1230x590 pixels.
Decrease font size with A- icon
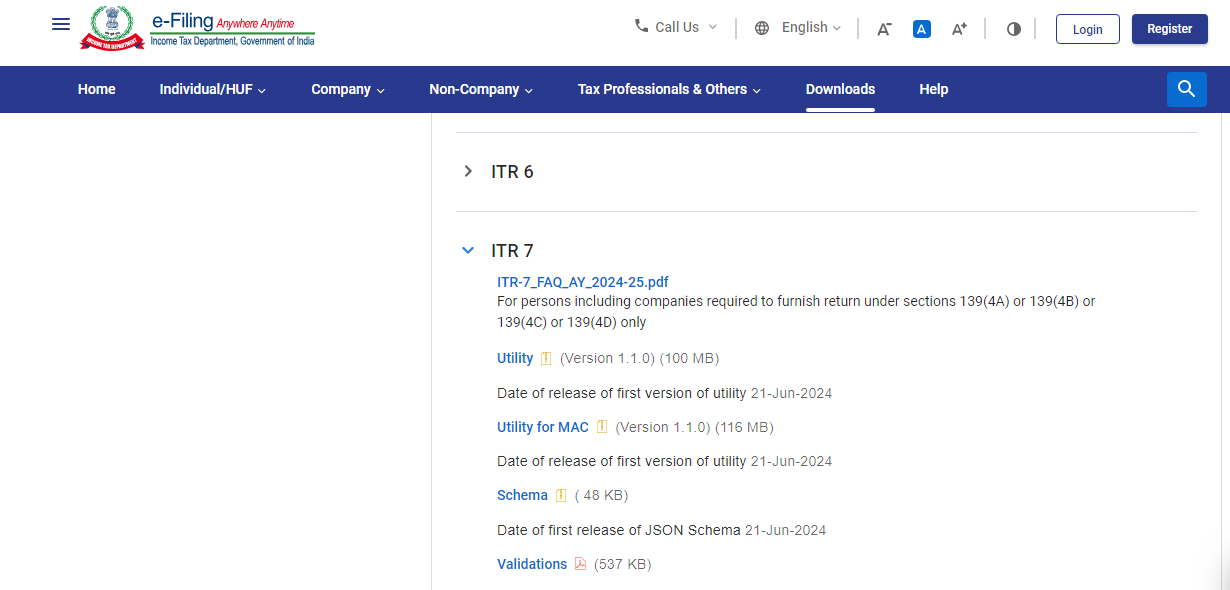[884, 29]
